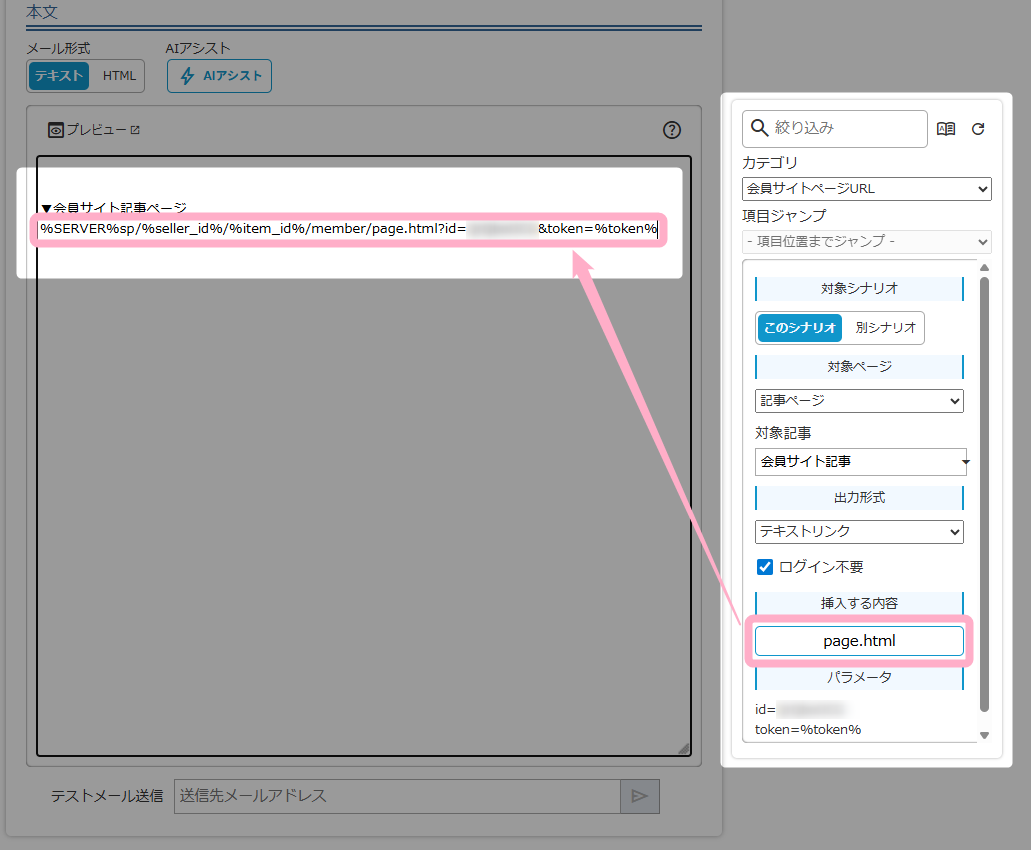
Task: Click the magnifier icon in the filter box
Action: point(759,128)
